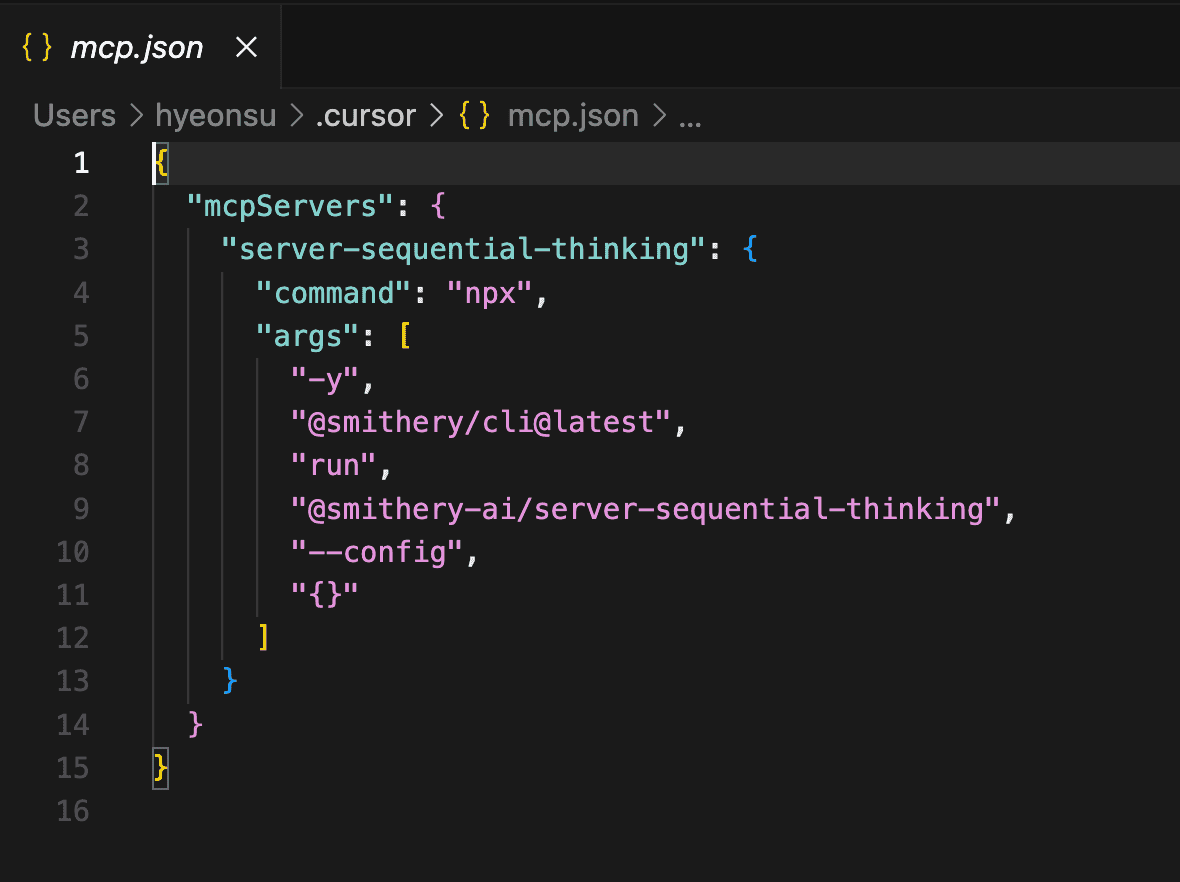Image resolution: width=1180 pixels, height=882 pixels.
Task: Click line number 1 in gutter
Action: pos(82,163)
